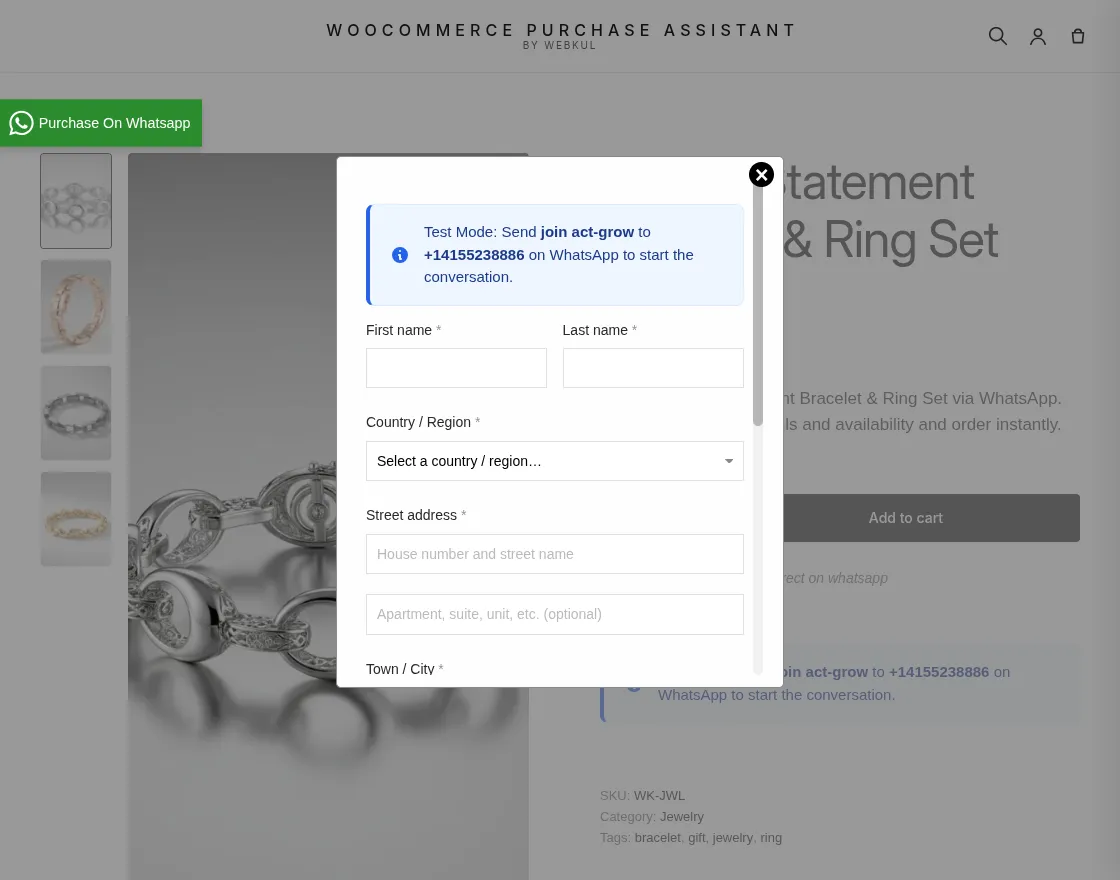Image resolution: width=1120 pixels, height=880 pixels.
Task: Open the shopping bag cart icon
Action: 1078,36
